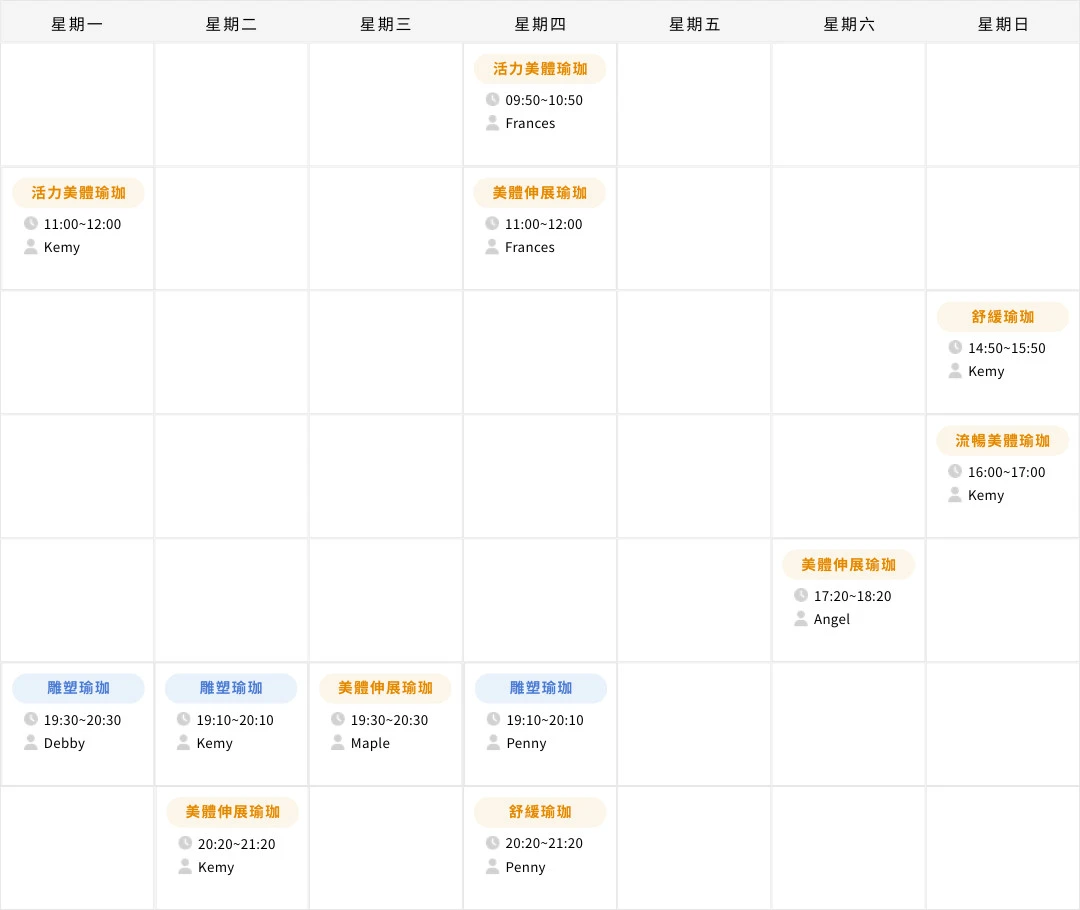Select Tuesday 20:20~21:20 time text

[x=237, y=845]
